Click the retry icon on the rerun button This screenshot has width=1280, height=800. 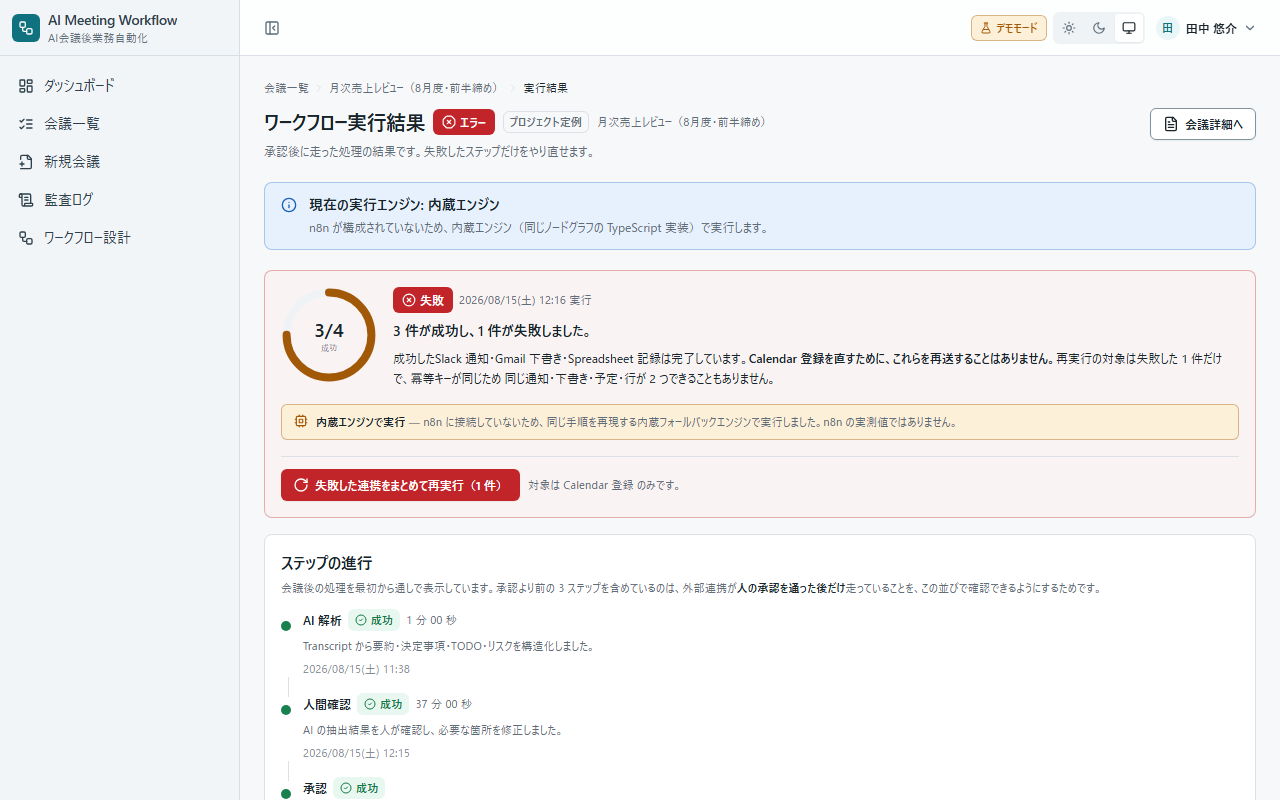pos(301,485)
